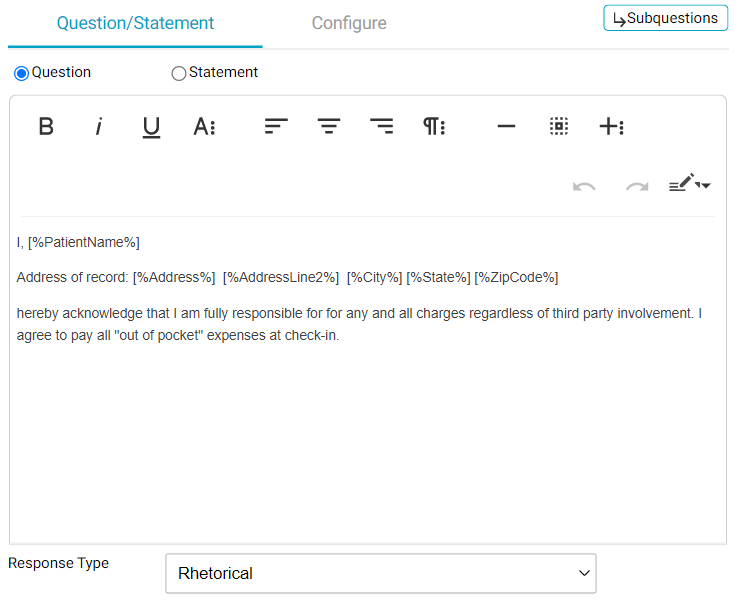Apply underline formatting to text
This screenshot has height=615, width=745.
[151, 127]
